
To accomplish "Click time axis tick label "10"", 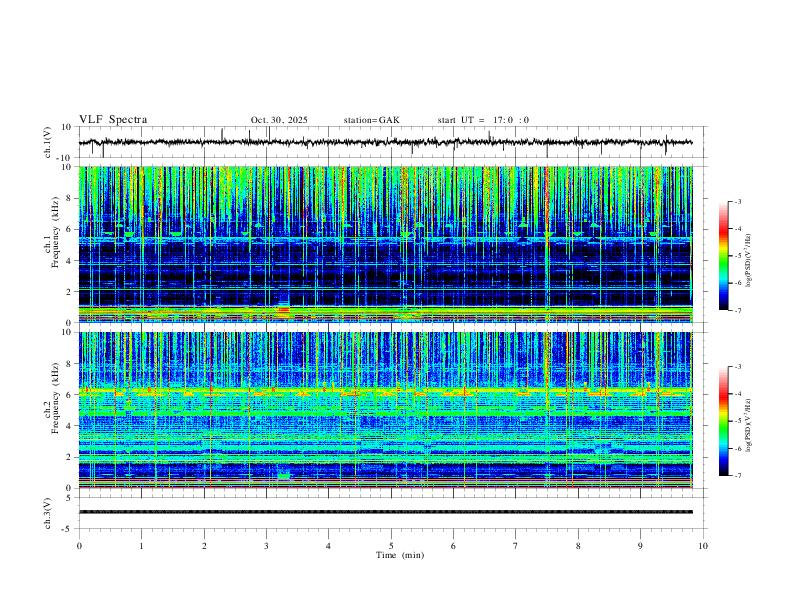I will click(x=703, y=546).
